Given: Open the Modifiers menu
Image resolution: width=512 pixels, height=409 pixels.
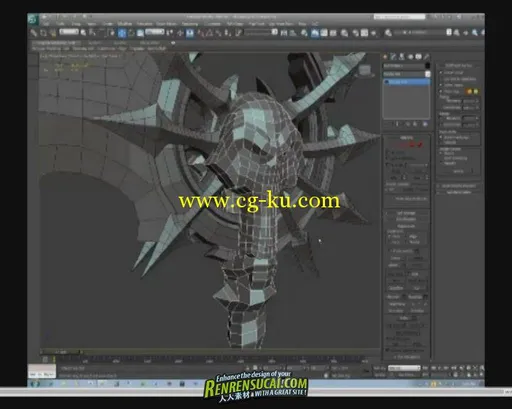Looking at the screenshot, I should point(125,24).
